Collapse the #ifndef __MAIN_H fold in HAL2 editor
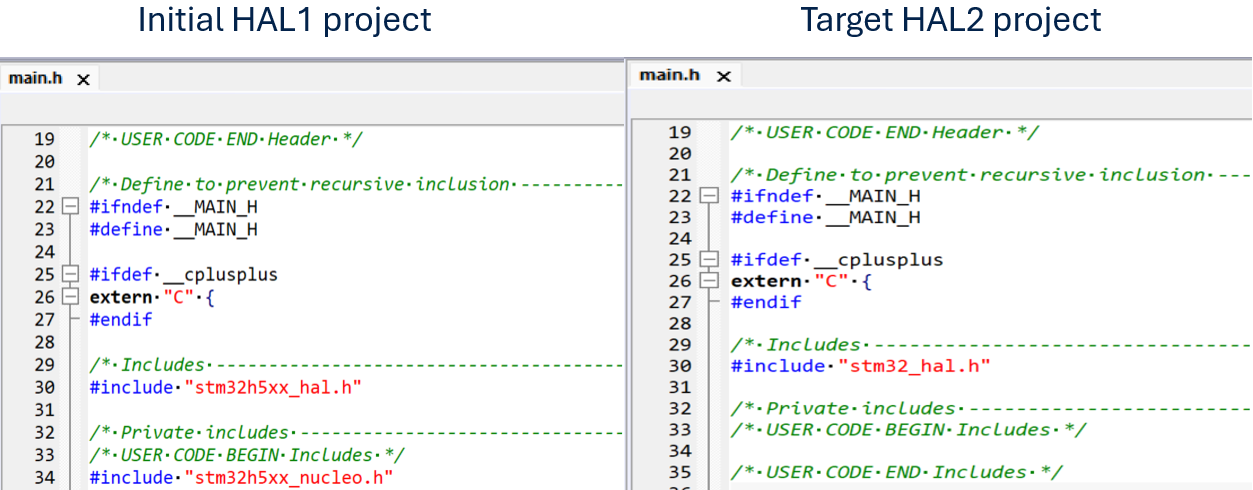This screenshot has width=1253, height=490. [x=709, y=196]
